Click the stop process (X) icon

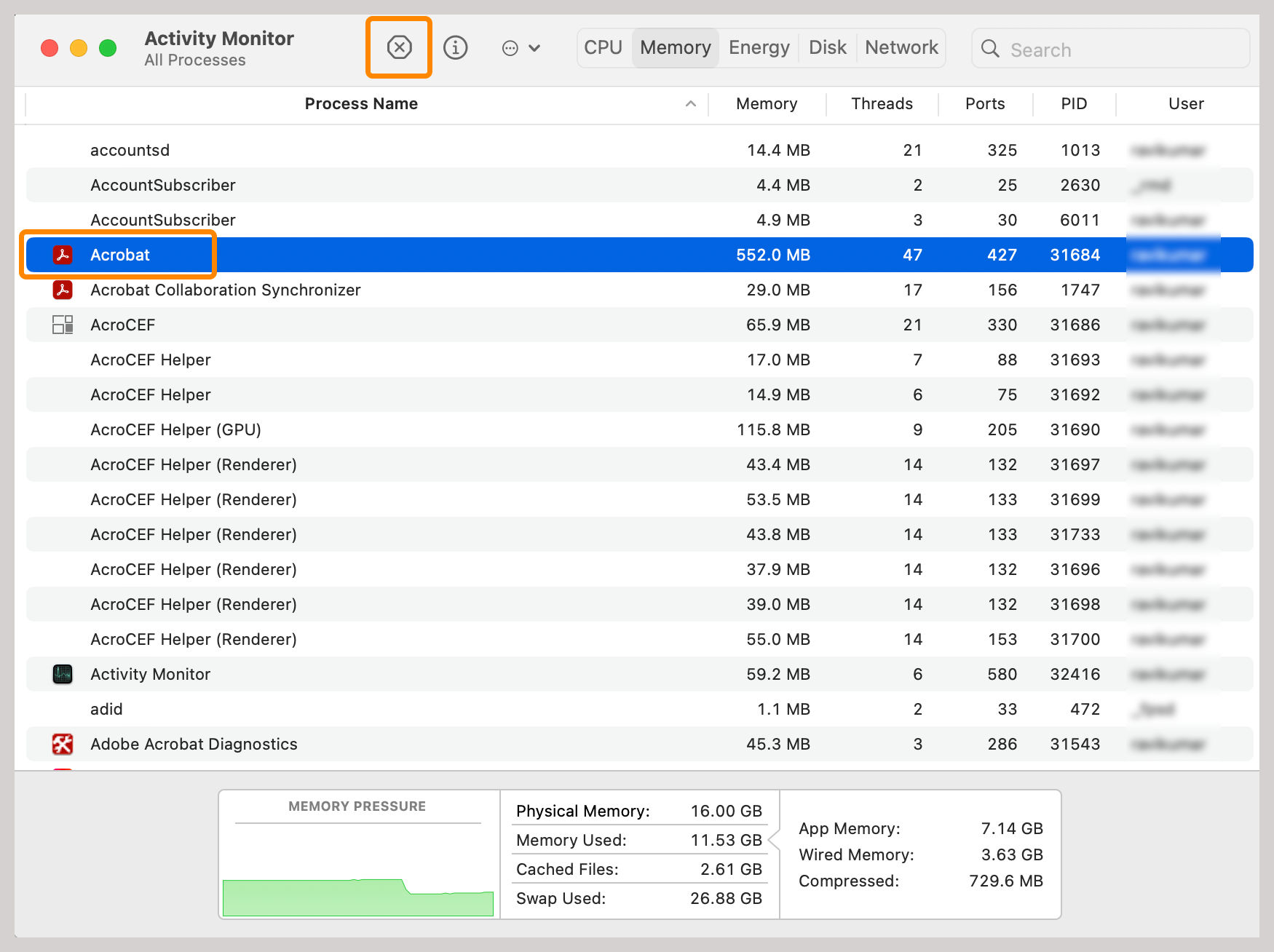[x=398, y=47]
